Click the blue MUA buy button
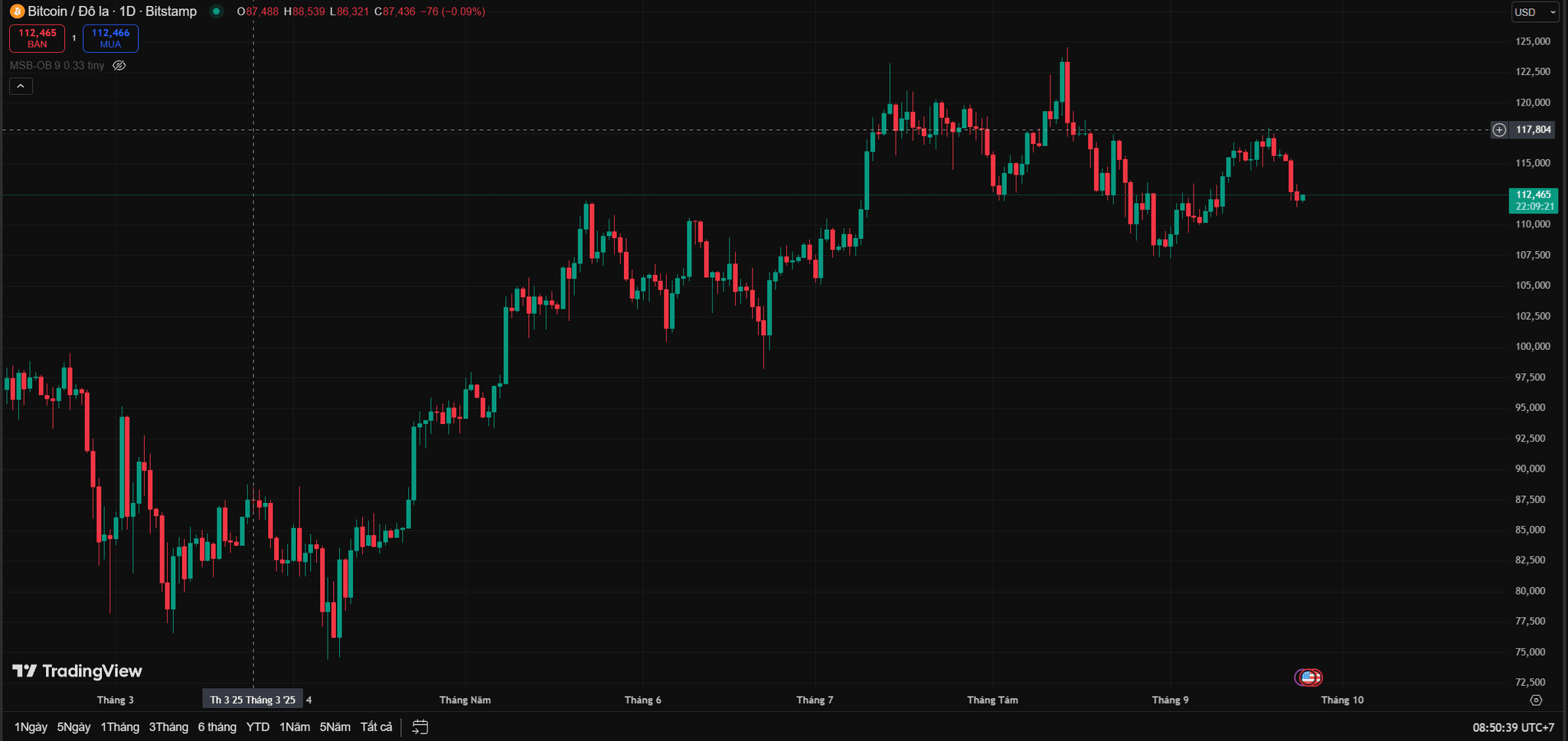Image resolution: width=1568 pixels, height=741 pixels. click(110, 38)
